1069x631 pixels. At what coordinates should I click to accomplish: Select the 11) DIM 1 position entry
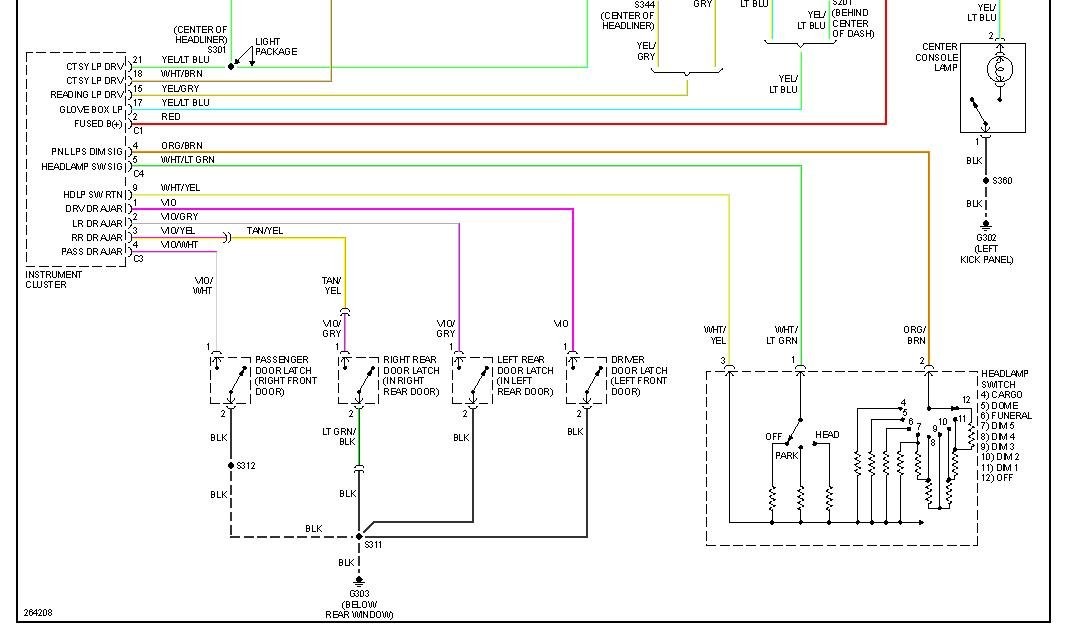pyautogui.click(x=999, y=467)
